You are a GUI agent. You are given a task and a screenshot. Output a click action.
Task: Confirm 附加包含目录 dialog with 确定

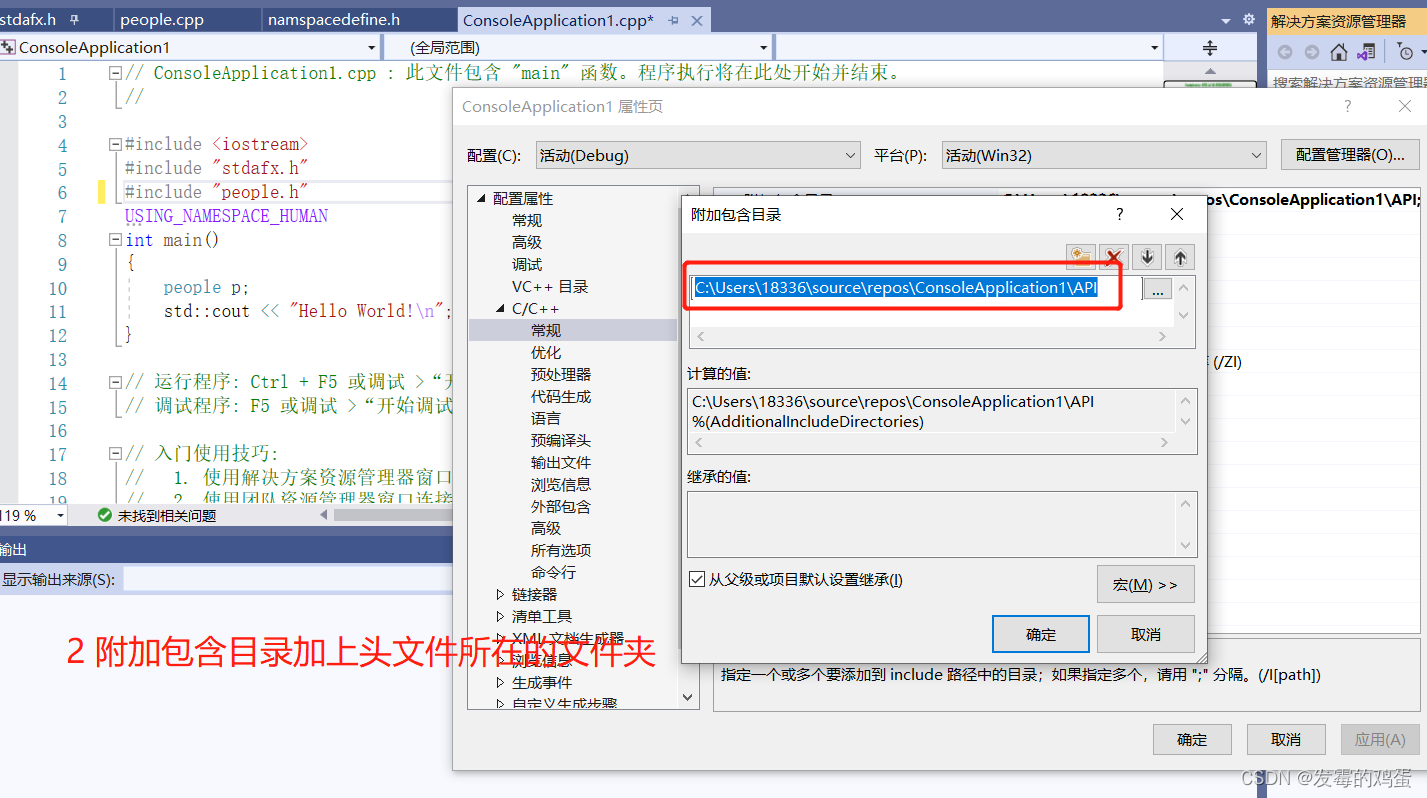tap(1041, 634)
